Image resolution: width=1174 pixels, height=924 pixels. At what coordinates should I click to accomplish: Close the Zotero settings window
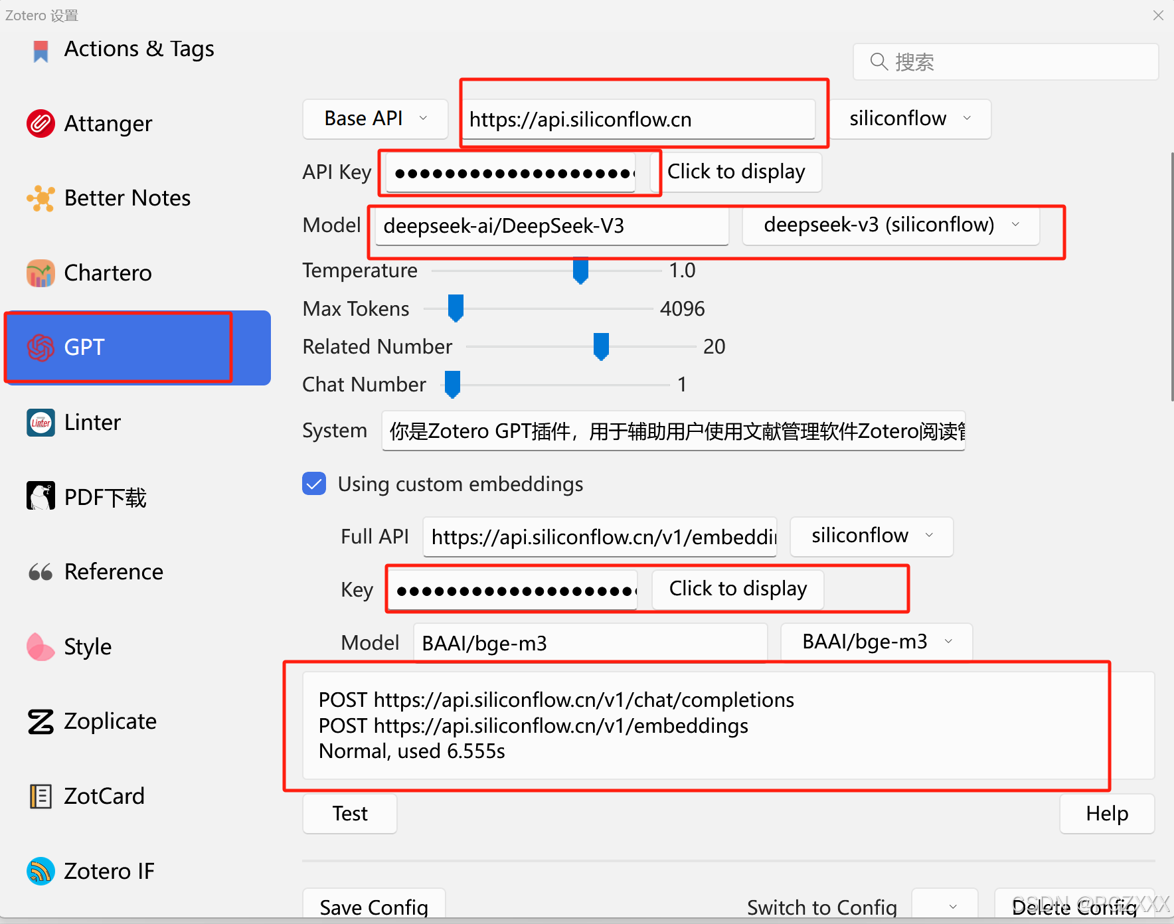(1158, 15)
